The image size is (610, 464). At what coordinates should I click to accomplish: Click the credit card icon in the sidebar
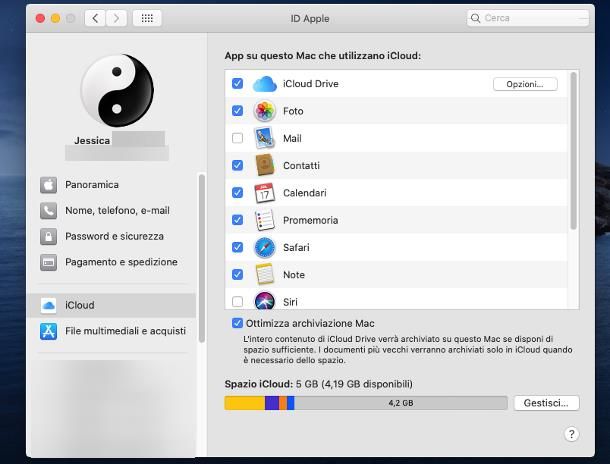point(49,263)
